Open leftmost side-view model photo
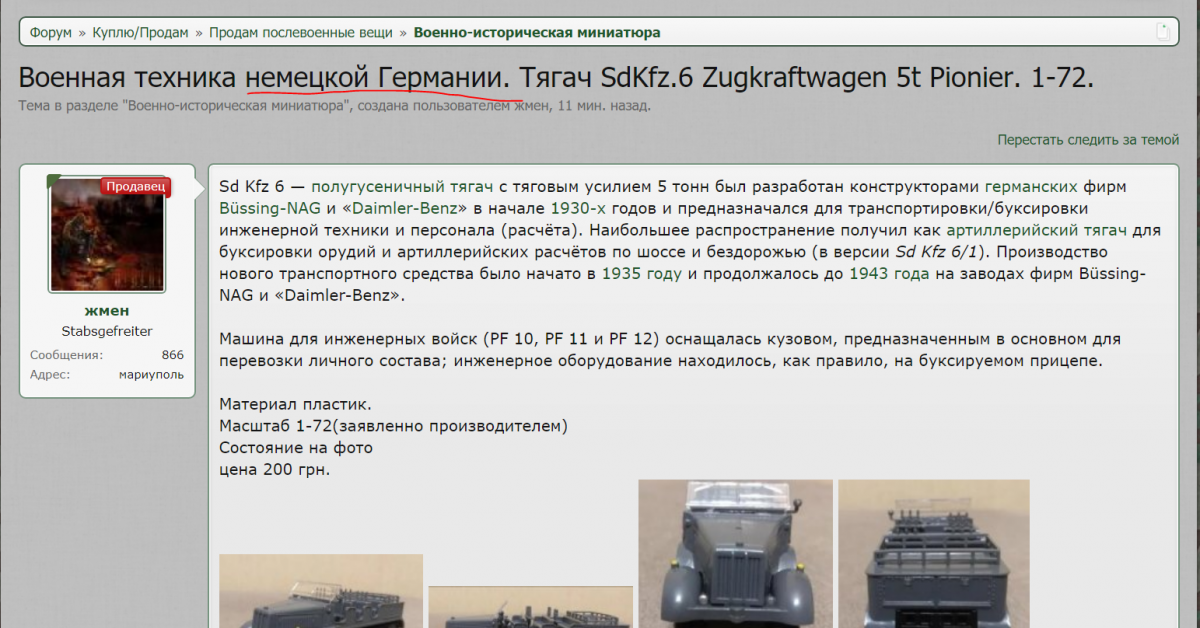The width and height of the screenshot is (1200, 628). (320, 592)
